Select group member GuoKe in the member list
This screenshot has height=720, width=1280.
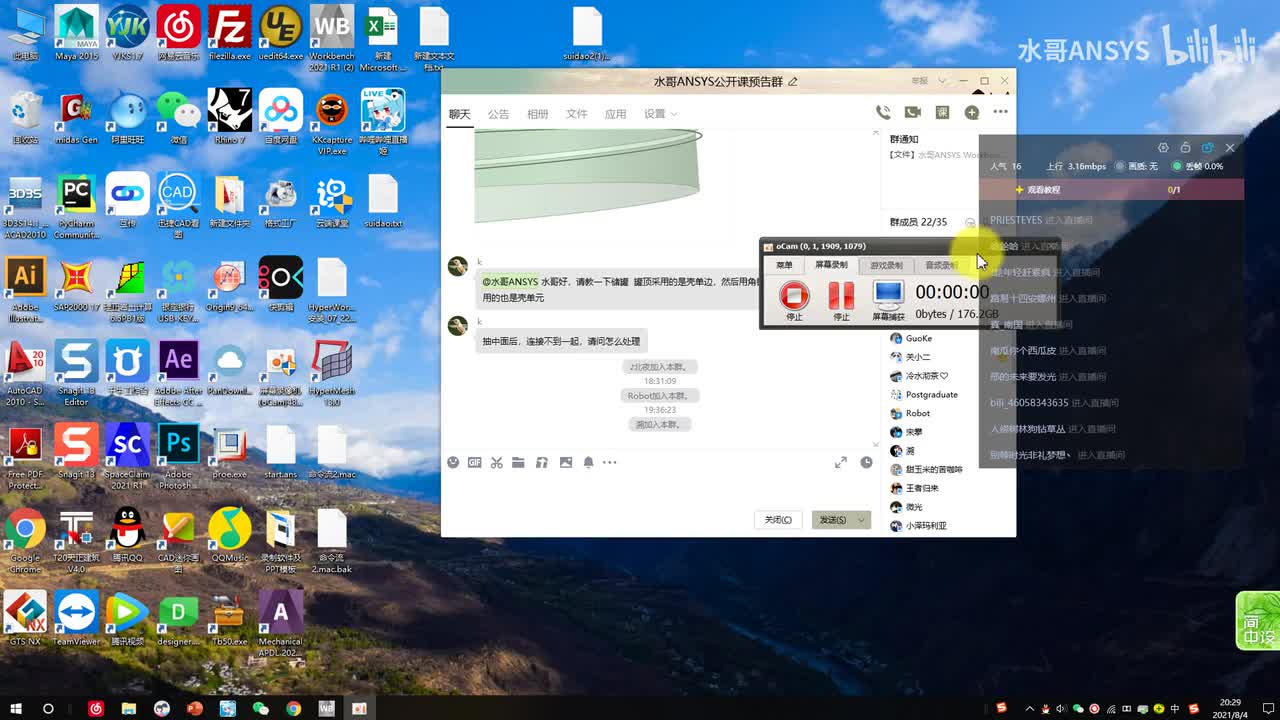(x=911, y=339)
